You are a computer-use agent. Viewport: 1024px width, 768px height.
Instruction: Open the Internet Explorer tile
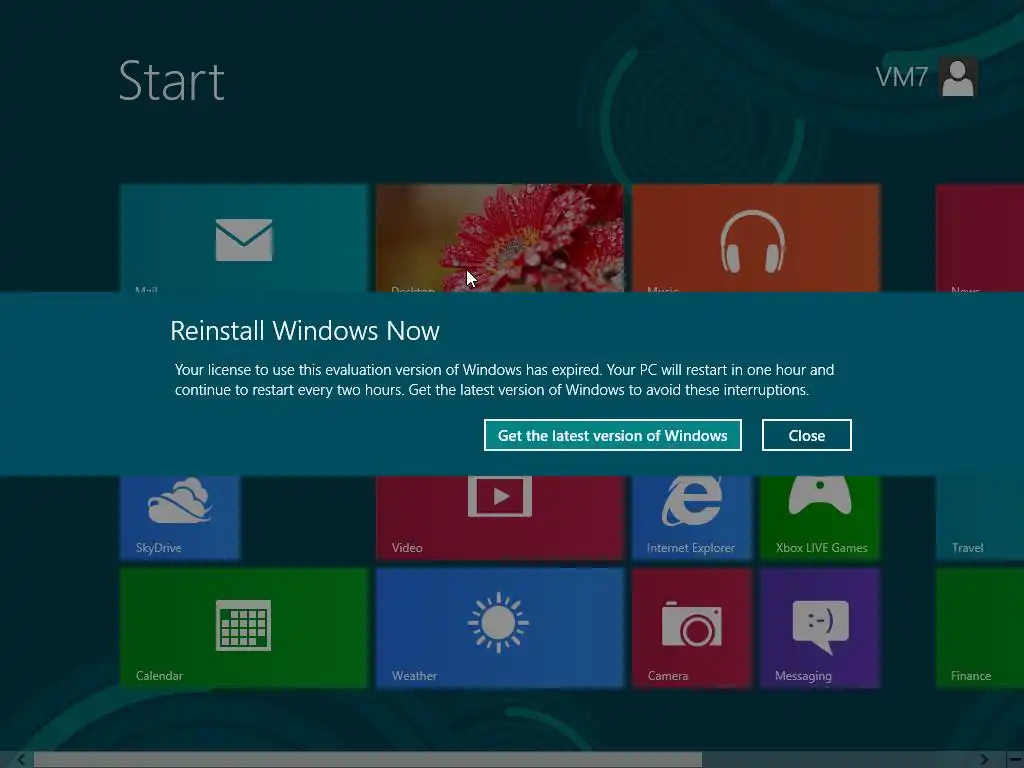[x=692, y=518]
